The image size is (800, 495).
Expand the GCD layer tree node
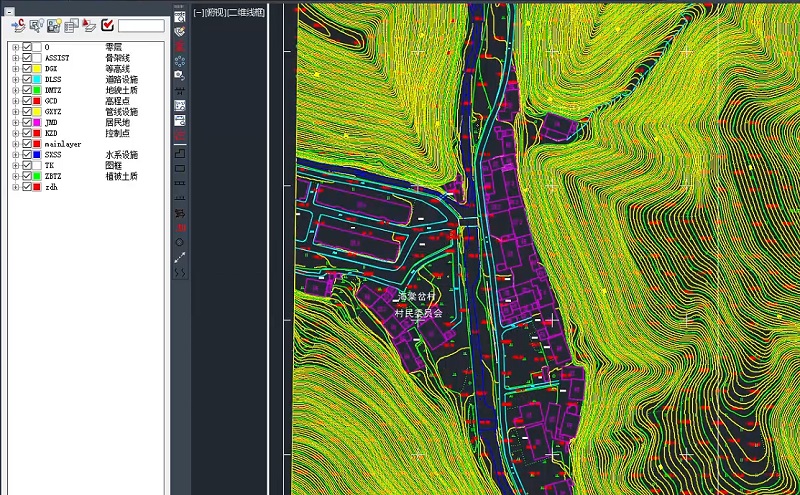point(15,101)
